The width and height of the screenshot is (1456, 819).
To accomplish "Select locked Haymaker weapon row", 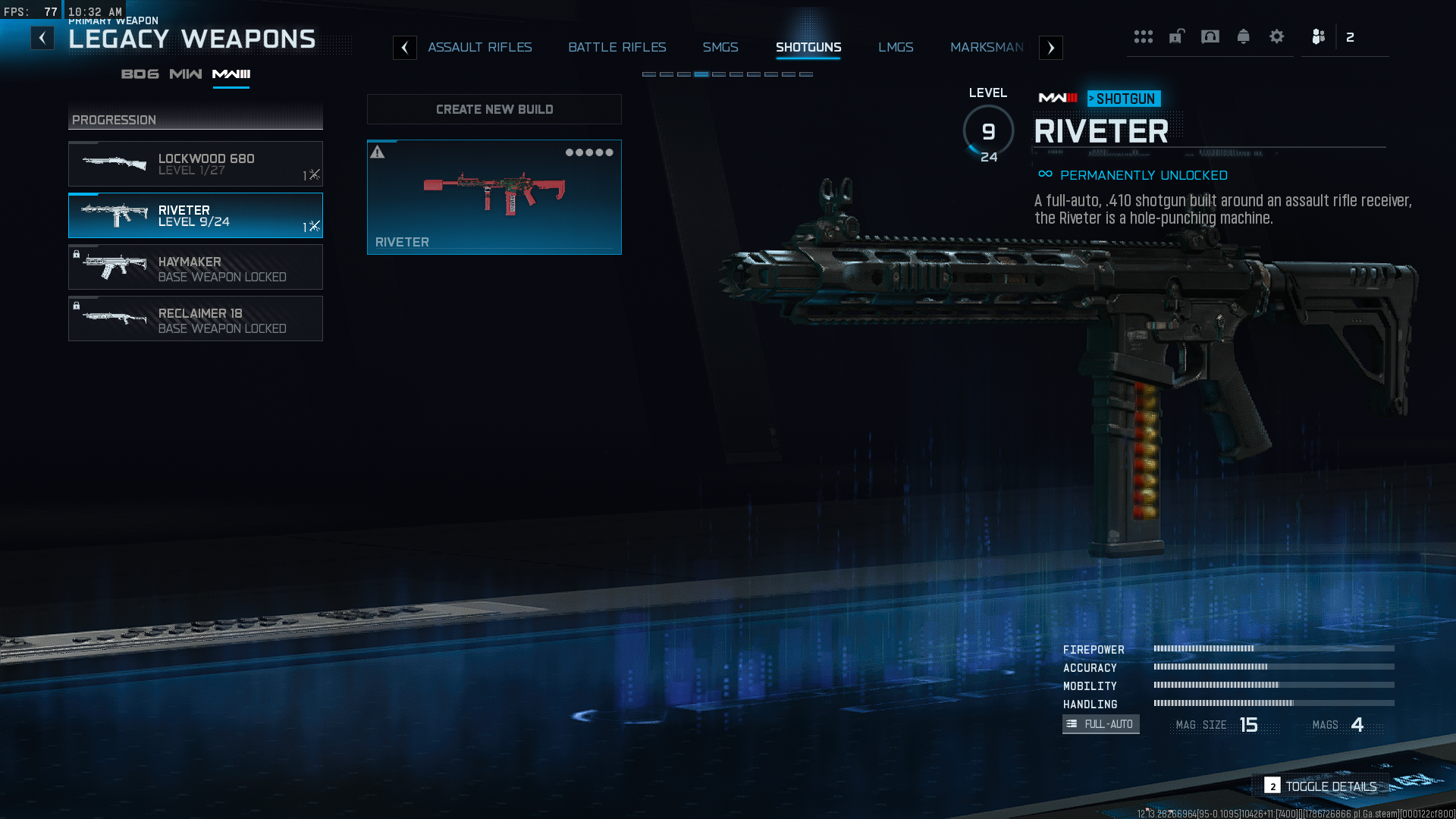I will (x=196, y=267).
